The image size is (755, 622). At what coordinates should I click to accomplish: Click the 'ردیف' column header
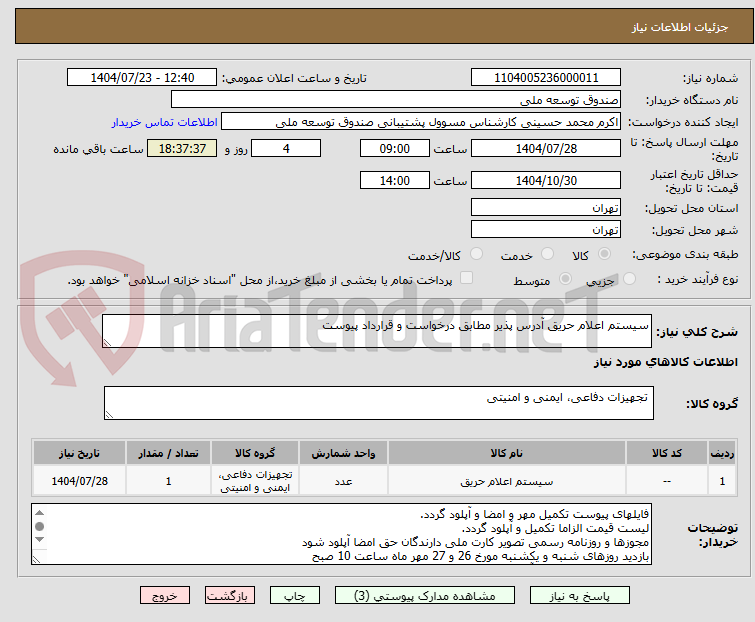pos(722,453)
